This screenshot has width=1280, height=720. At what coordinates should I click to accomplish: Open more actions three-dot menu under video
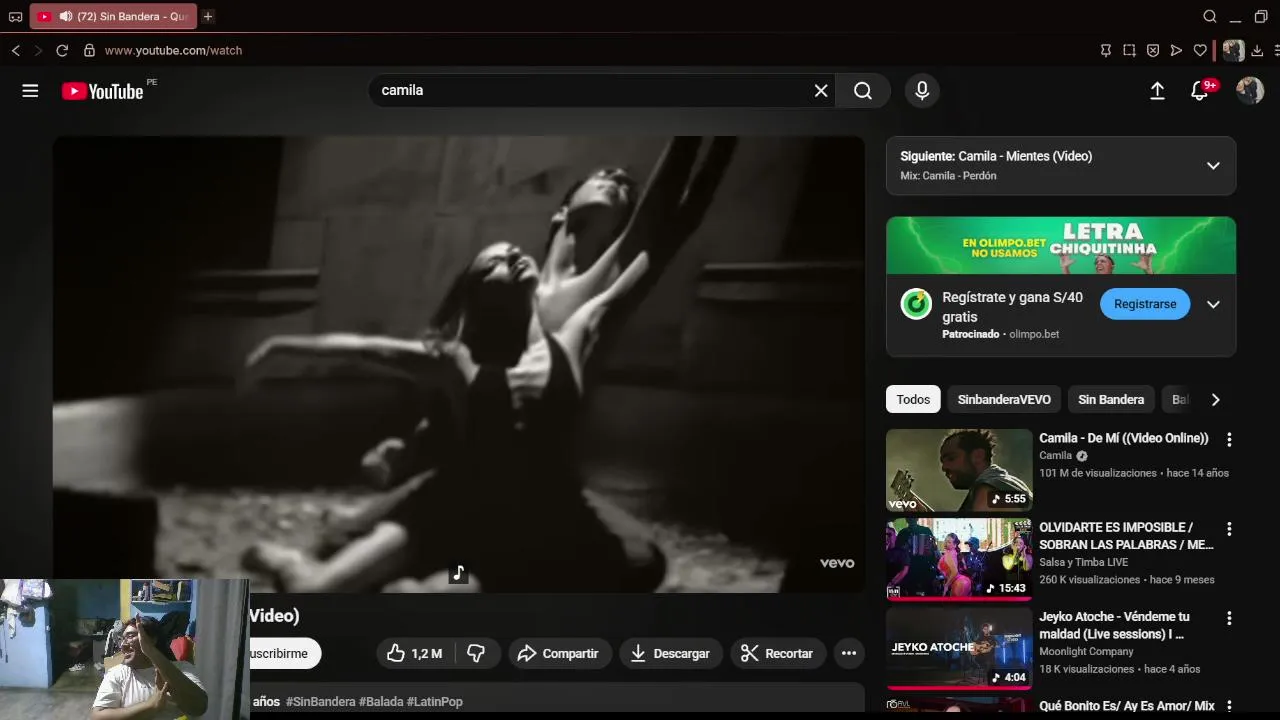pos(849,653)
